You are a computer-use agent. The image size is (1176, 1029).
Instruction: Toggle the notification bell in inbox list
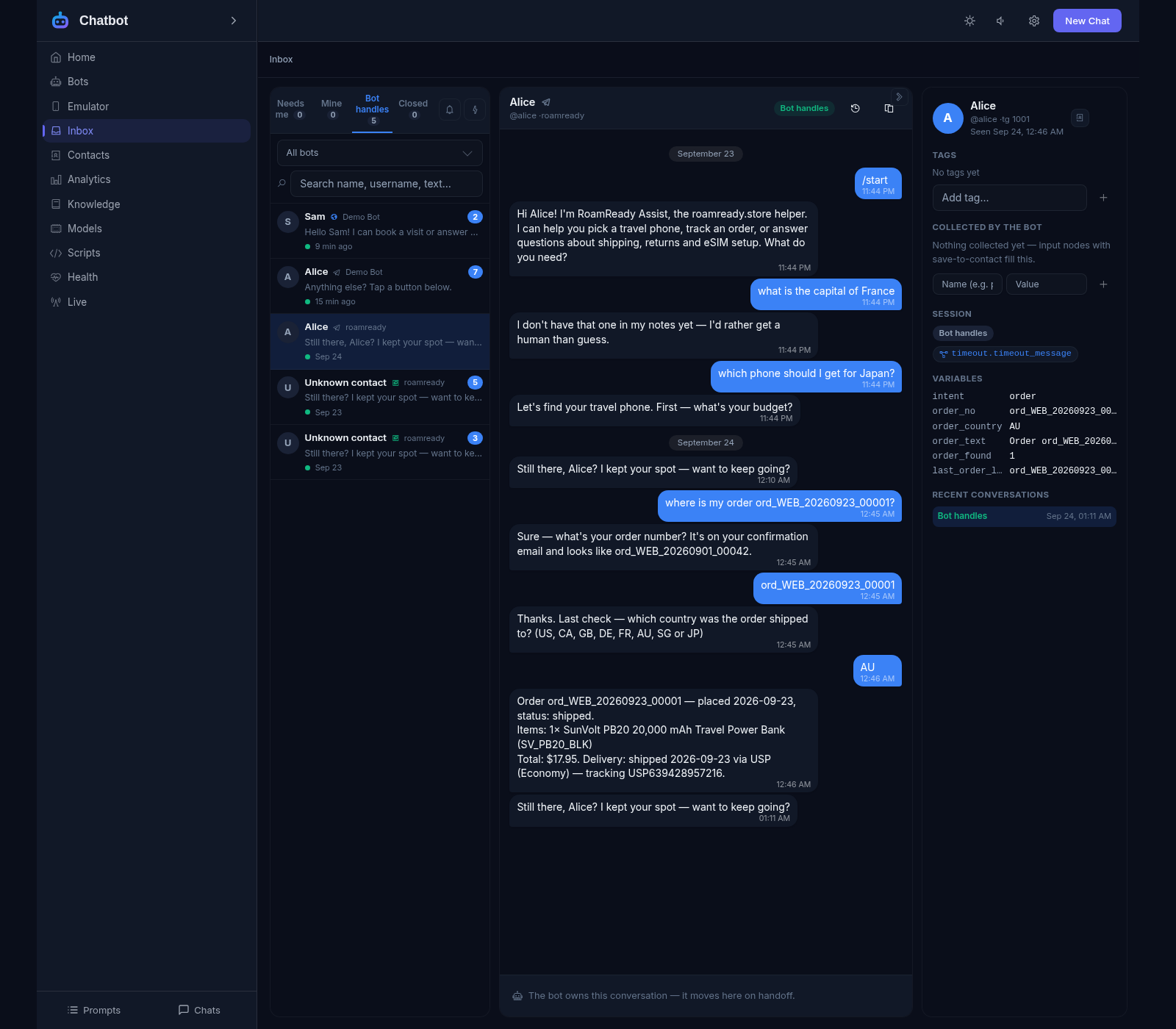click(x=450, y=110)
